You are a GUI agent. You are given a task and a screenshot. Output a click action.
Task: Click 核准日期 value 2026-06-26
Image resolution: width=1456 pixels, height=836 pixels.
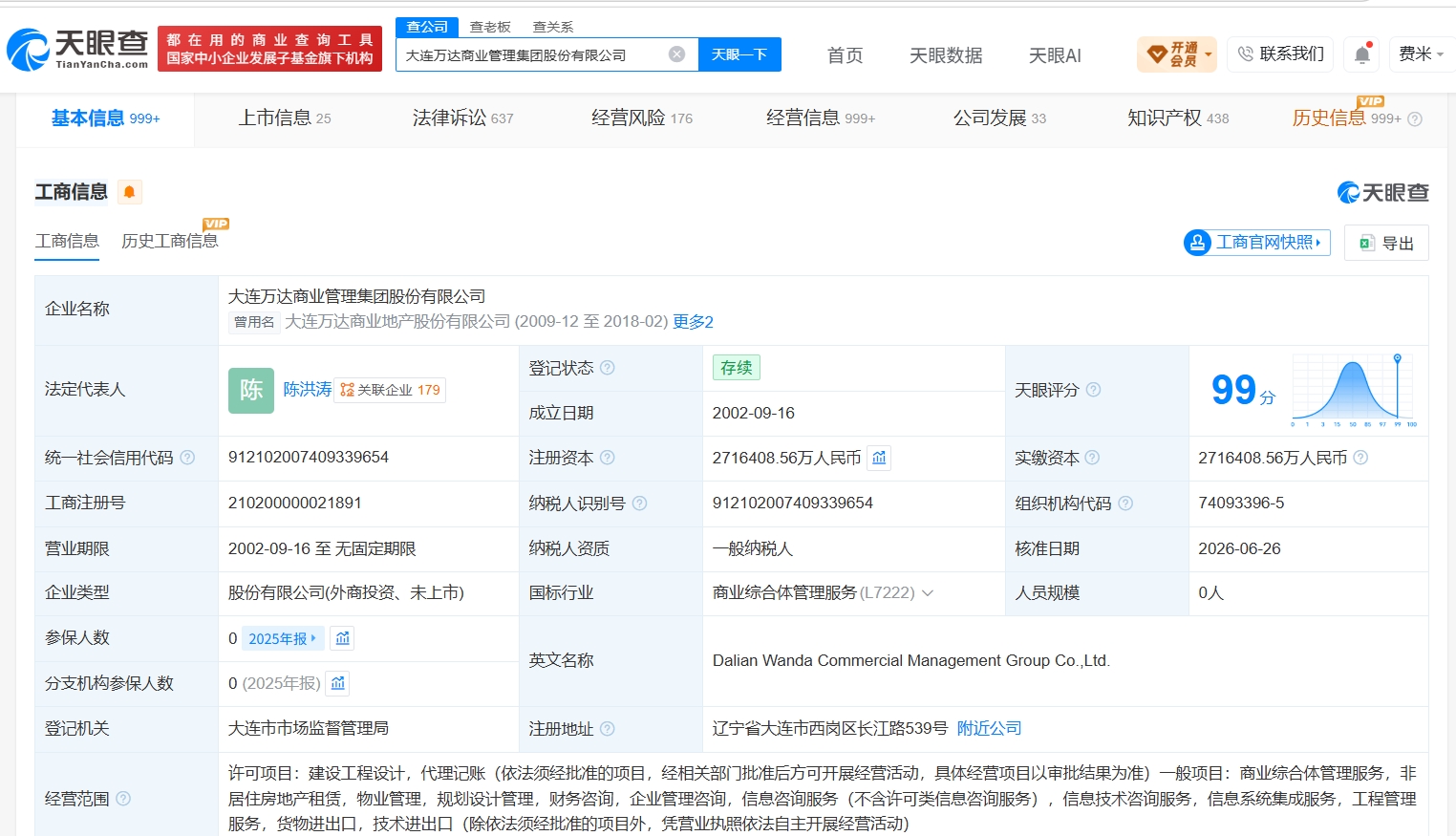(x=1239, y=549)
